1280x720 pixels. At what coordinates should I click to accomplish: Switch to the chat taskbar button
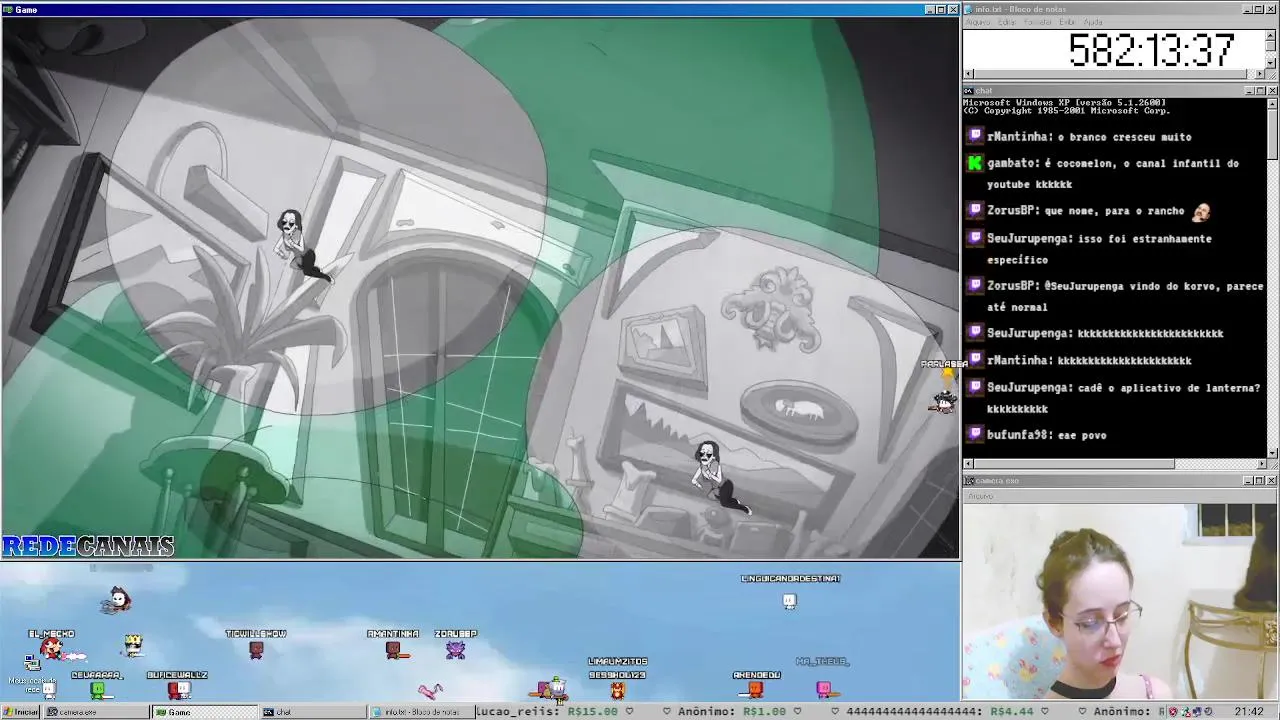coord(313,712)
